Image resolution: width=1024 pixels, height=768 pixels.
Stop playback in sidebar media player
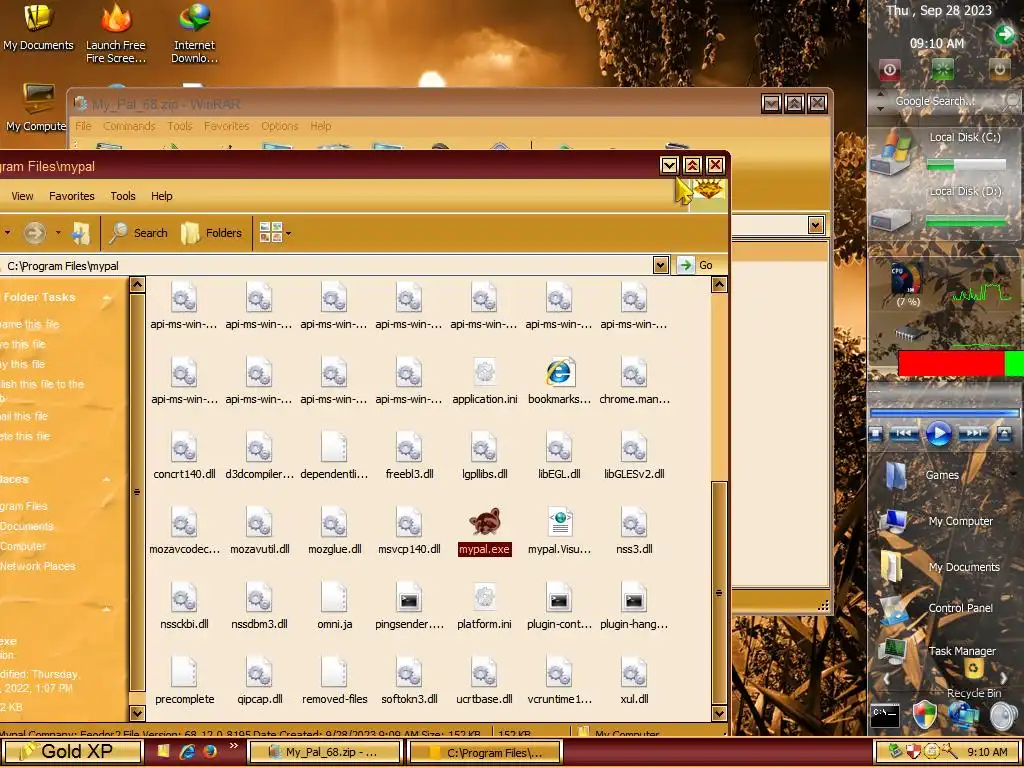(876, 433)
